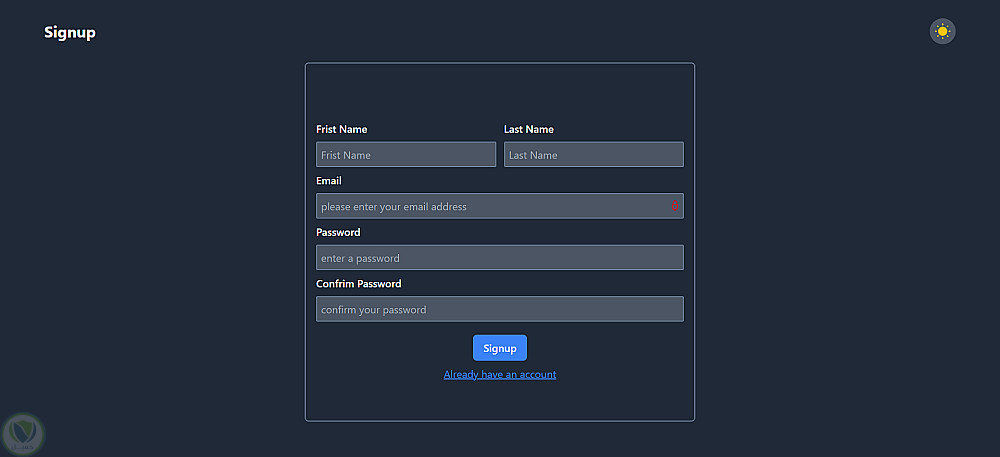Click the "Confrim Password" field label

(x=358, y=284)
